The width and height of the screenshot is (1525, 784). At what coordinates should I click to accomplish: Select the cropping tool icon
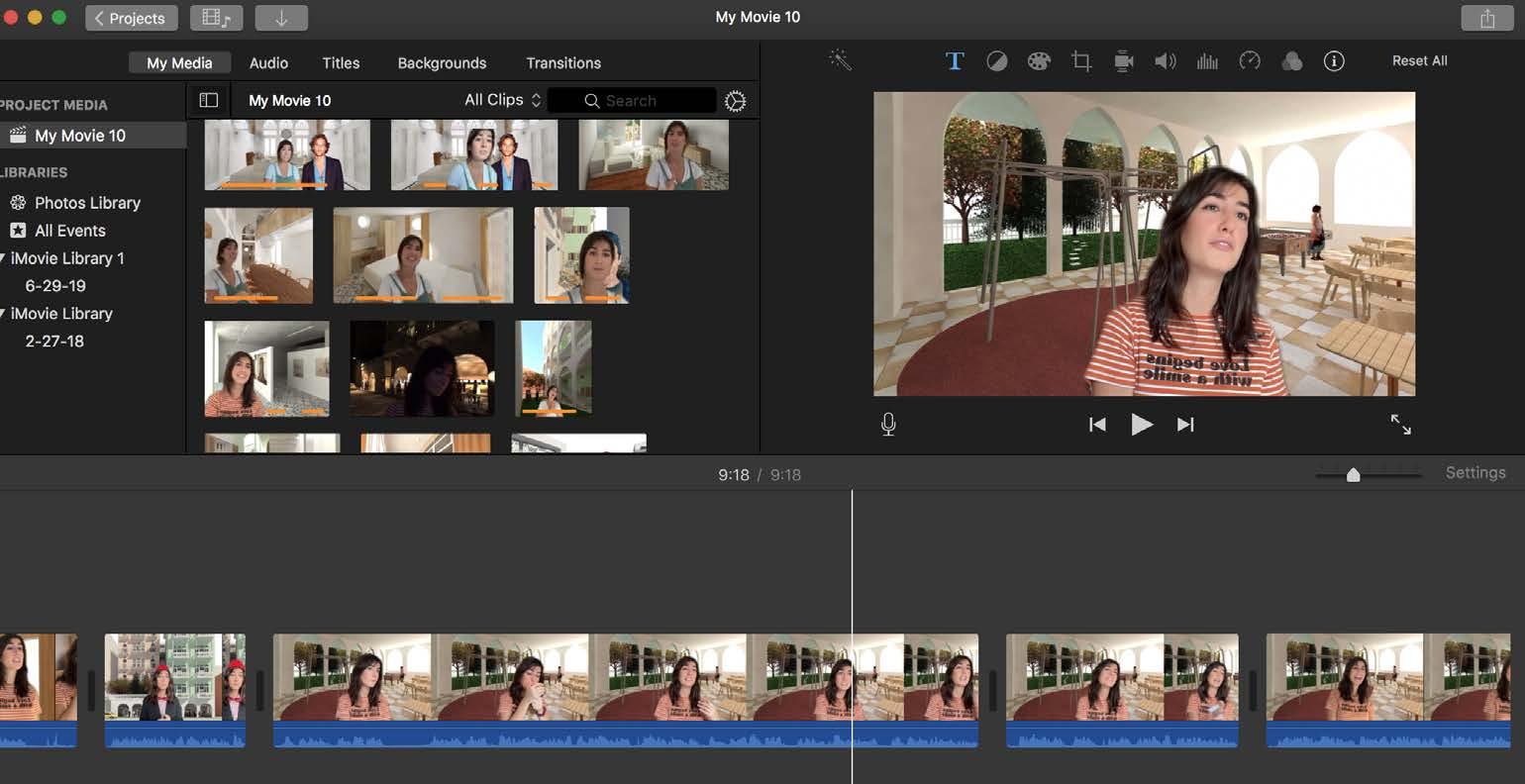pyautogui.click(x=1080, y=61)
